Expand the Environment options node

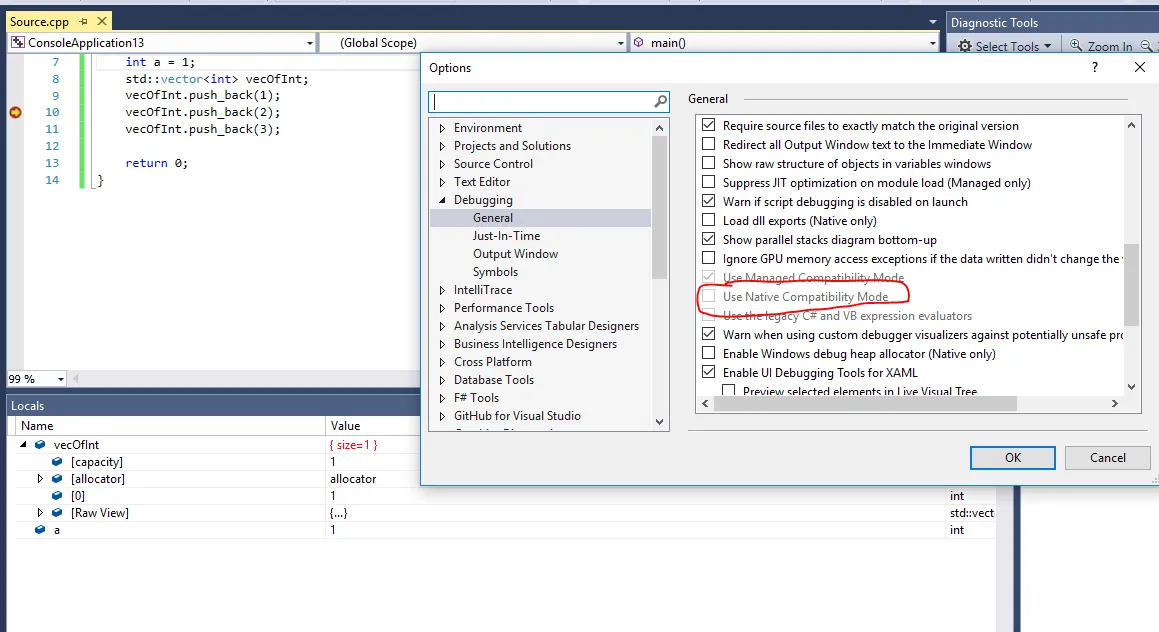click(x=442, y=128)
